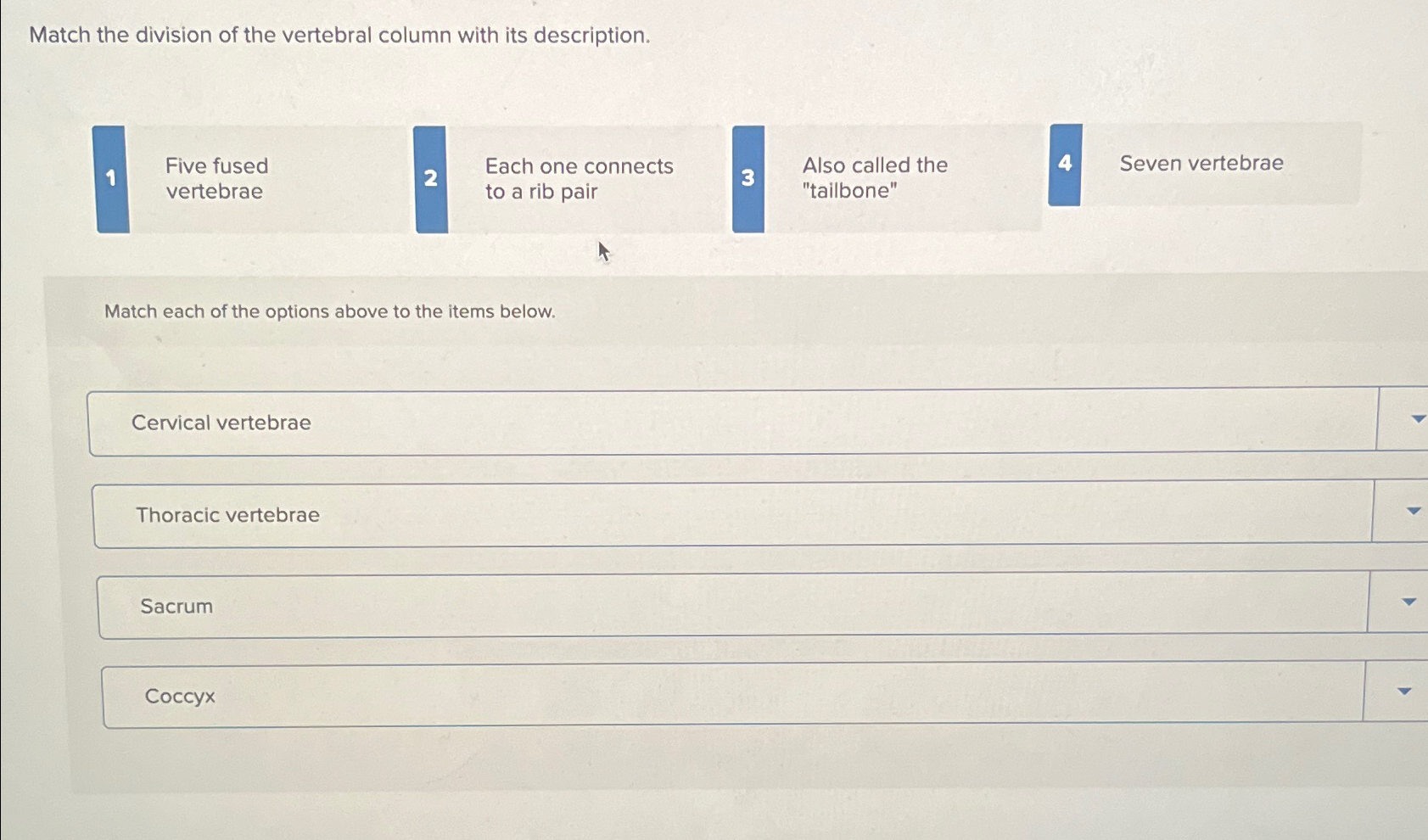Screen dimensions: 1428x840
Task: Select the Cervical vertebrae answer row
Action: (x=645, y=422)
